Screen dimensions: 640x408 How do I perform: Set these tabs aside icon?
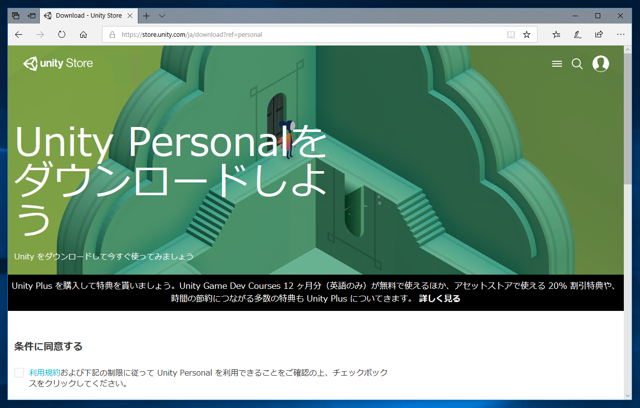coord(31,16)
